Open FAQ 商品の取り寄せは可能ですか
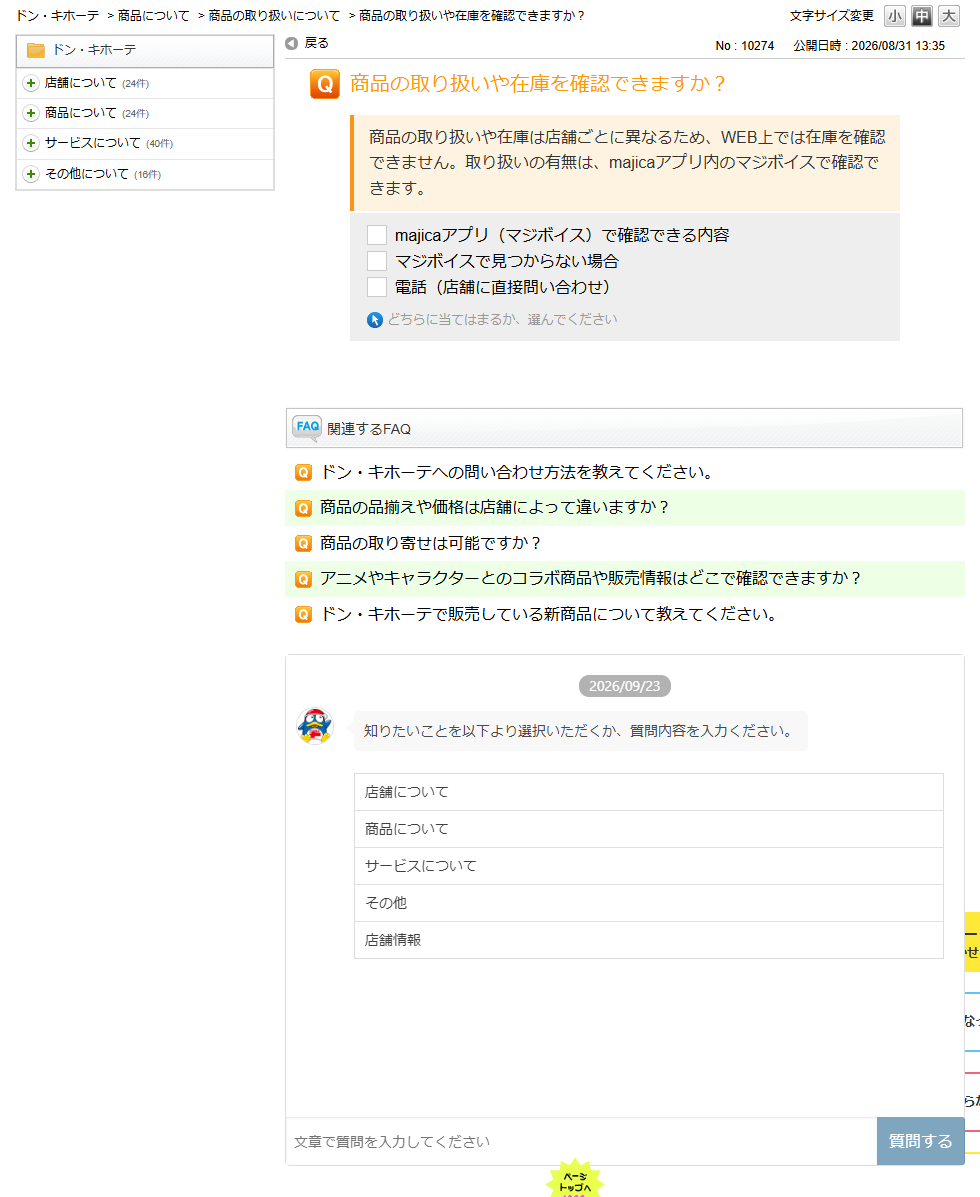The height and width of the screenshot is (1197, 980). click(x=430, y=544)
